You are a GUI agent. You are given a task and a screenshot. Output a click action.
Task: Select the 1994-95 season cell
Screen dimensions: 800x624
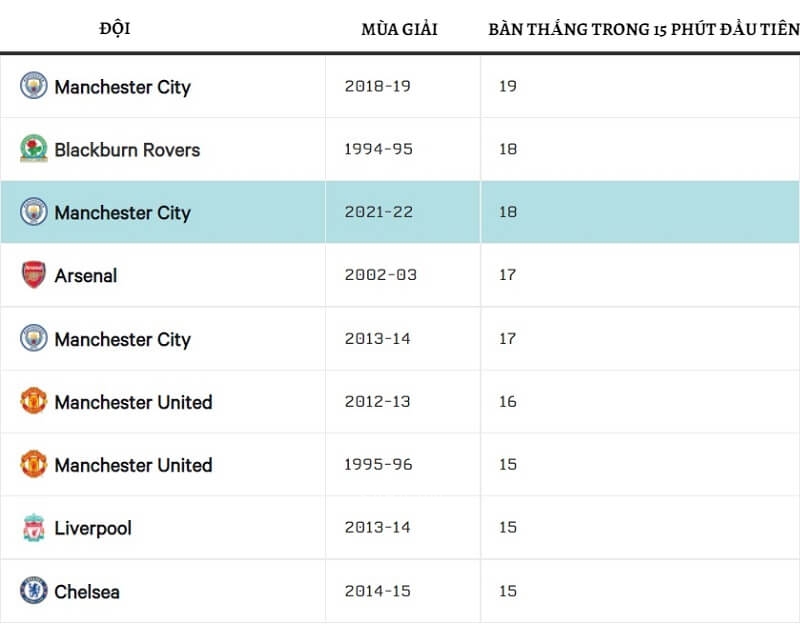(377, 150)
